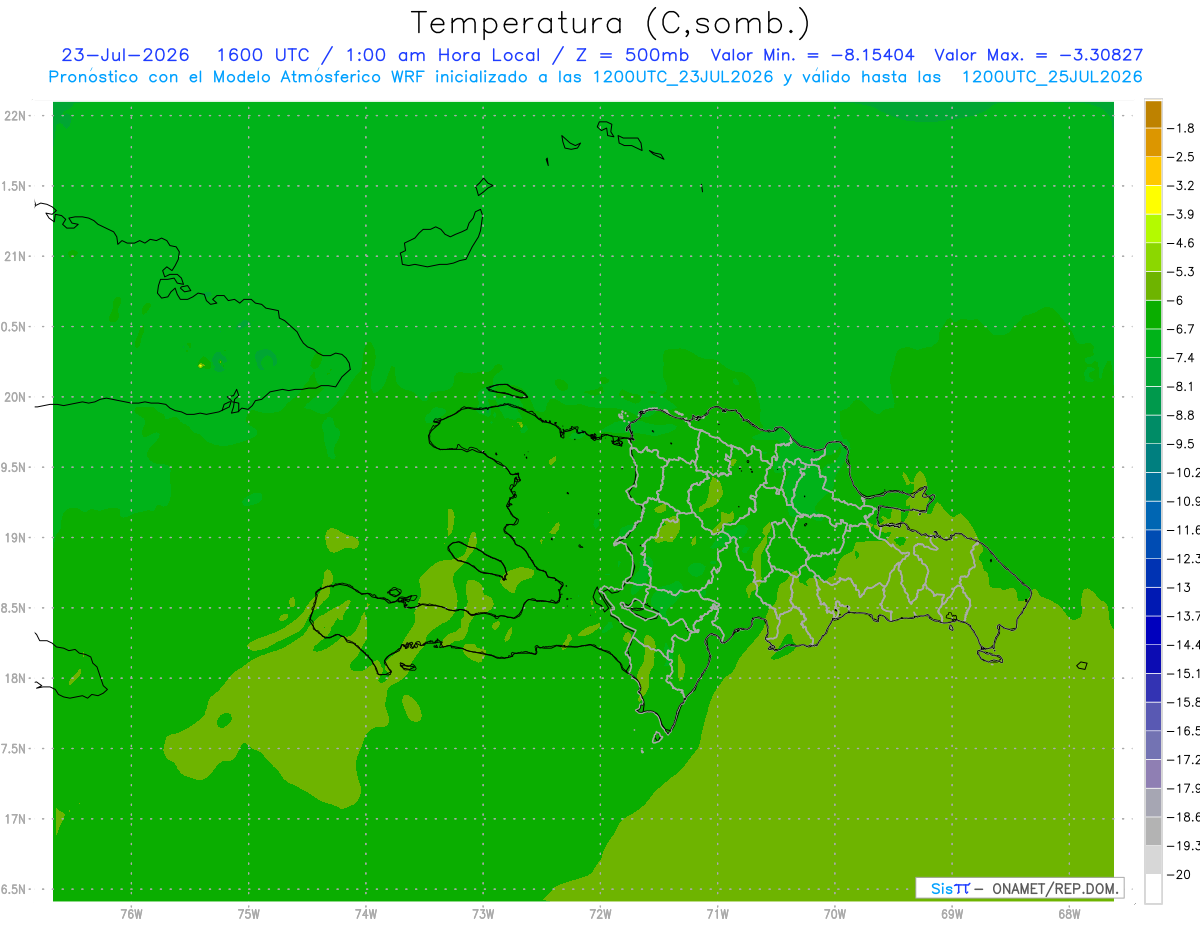Click the "74W" longitude label
This screenshot has height=927, width=1200.
(x=365, y=914)
